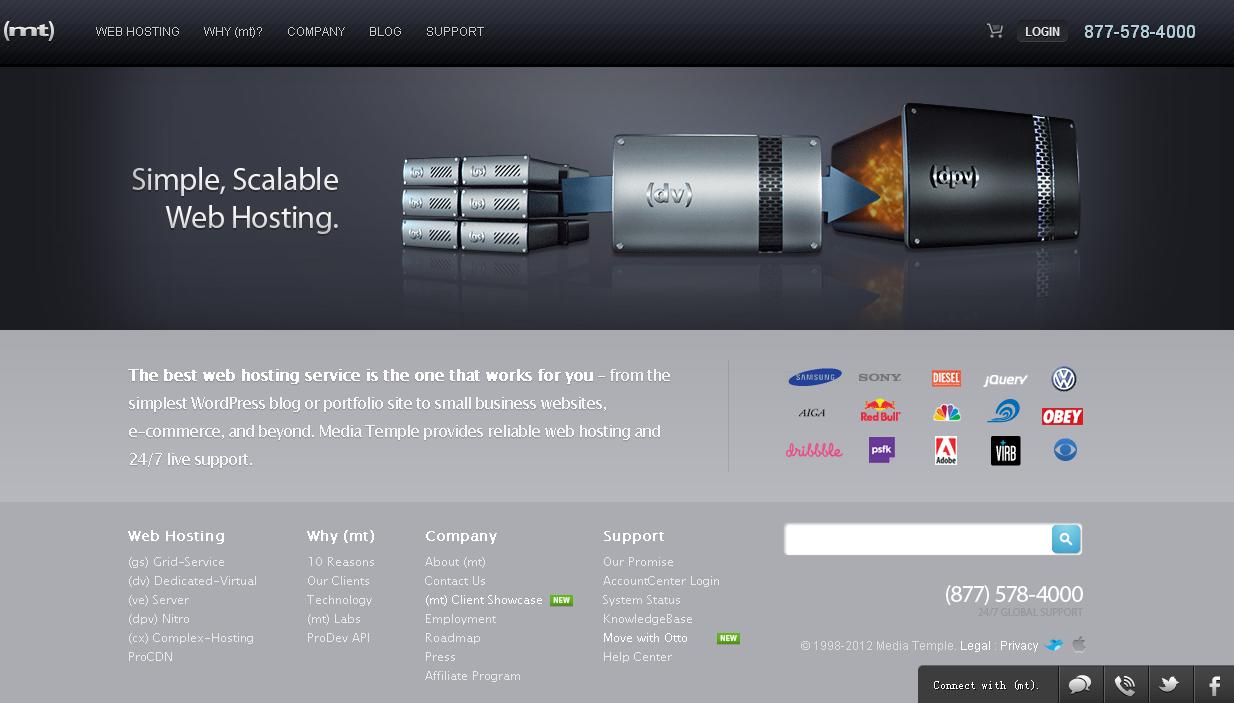Open AccountCenter Login link
Screen dimensions: 1234x703
pyautogui.click(x=661, y=581)
